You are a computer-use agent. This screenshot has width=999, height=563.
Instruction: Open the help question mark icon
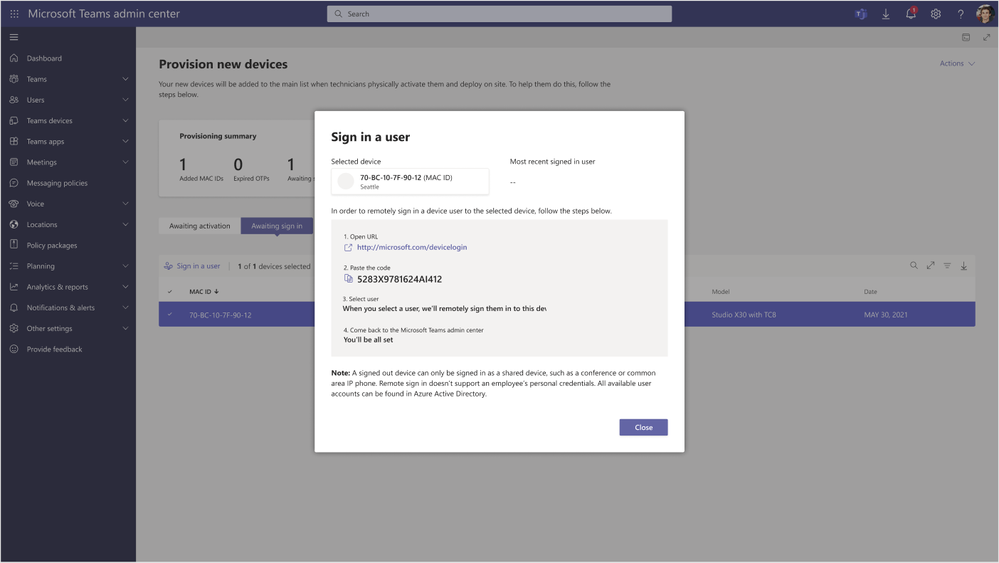coord(960,13)
